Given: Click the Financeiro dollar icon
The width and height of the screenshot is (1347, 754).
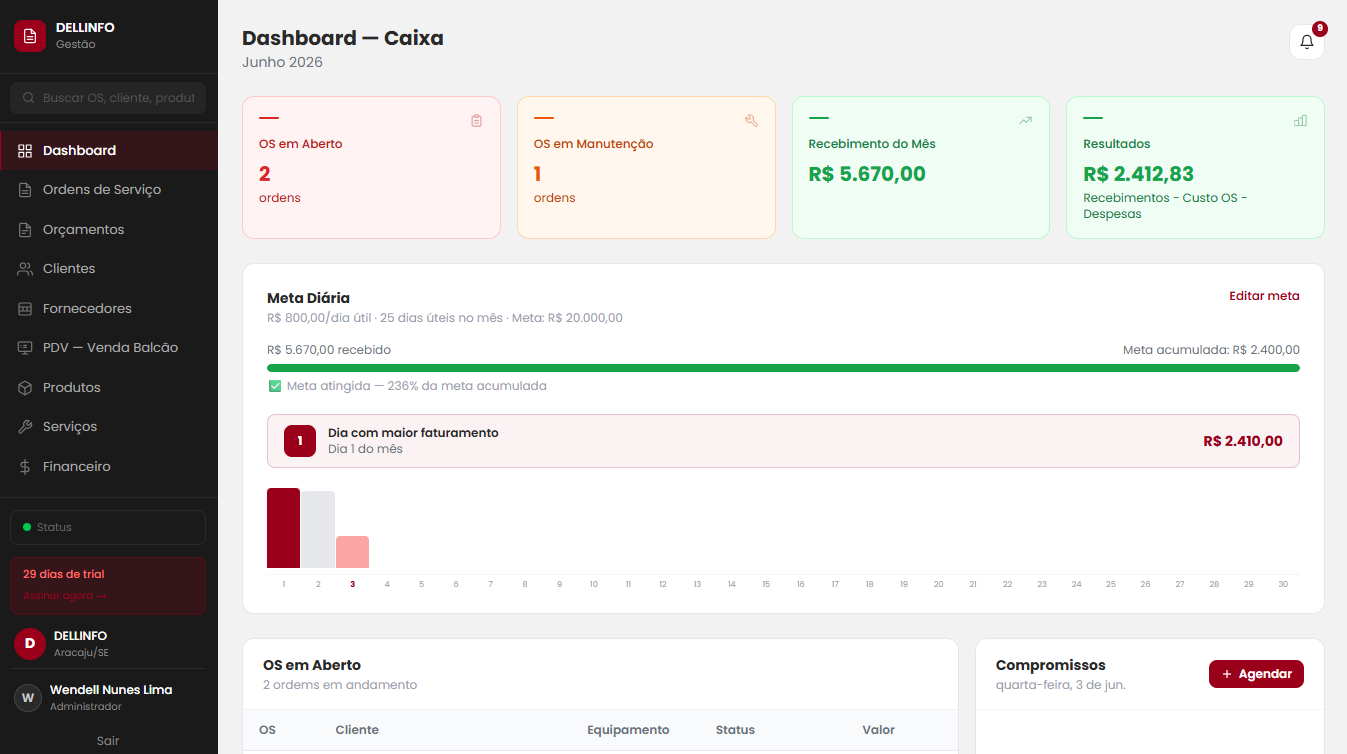Looking at the screenshot, I should (x=25, y=467).
